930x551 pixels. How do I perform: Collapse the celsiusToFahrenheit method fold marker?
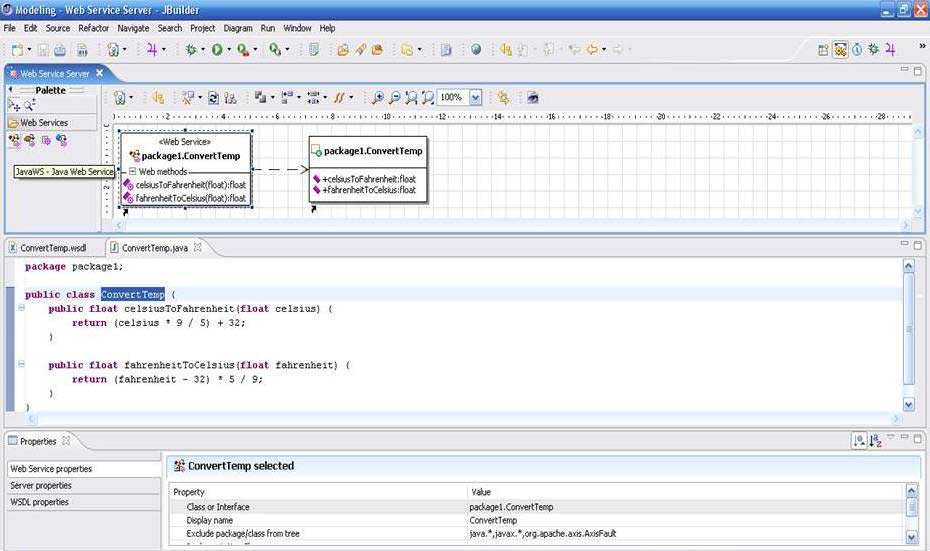point(22,308)
